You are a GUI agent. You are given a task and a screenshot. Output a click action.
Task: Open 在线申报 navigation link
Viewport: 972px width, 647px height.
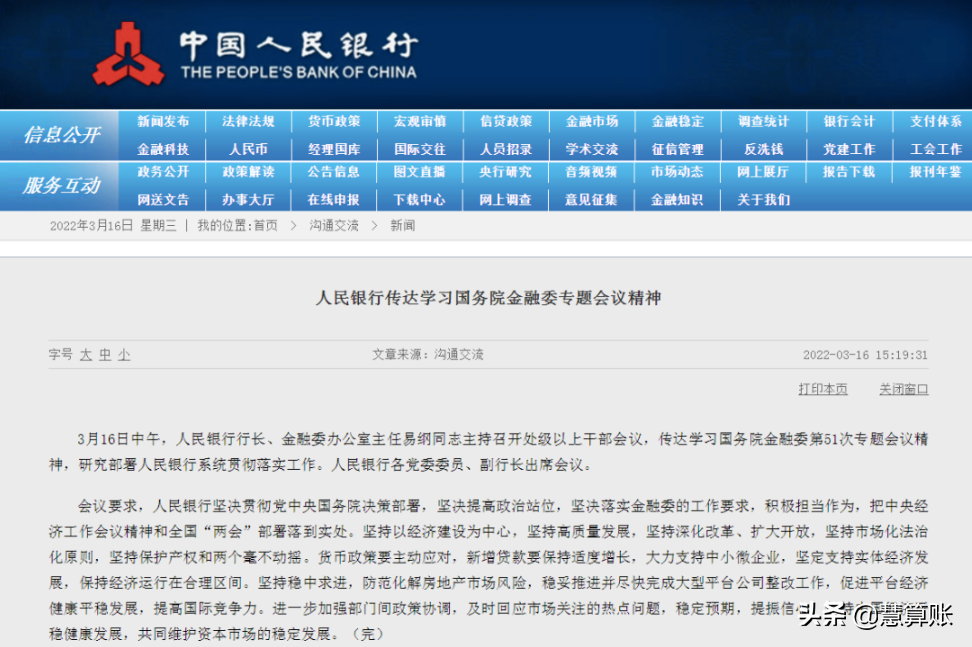click(334, 200)
